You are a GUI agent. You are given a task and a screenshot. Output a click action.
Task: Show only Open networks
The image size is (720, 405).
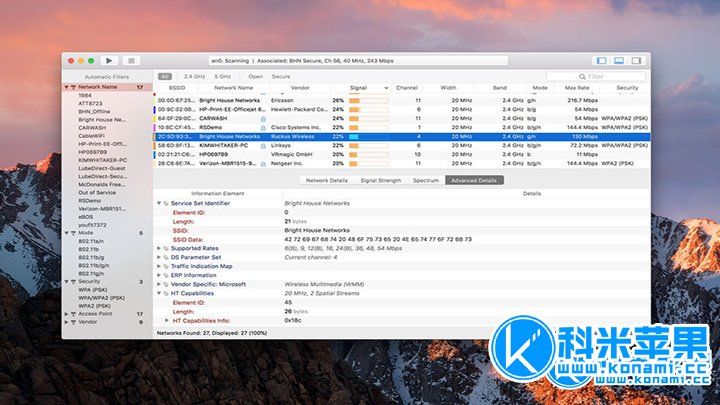tap(256, 77)
